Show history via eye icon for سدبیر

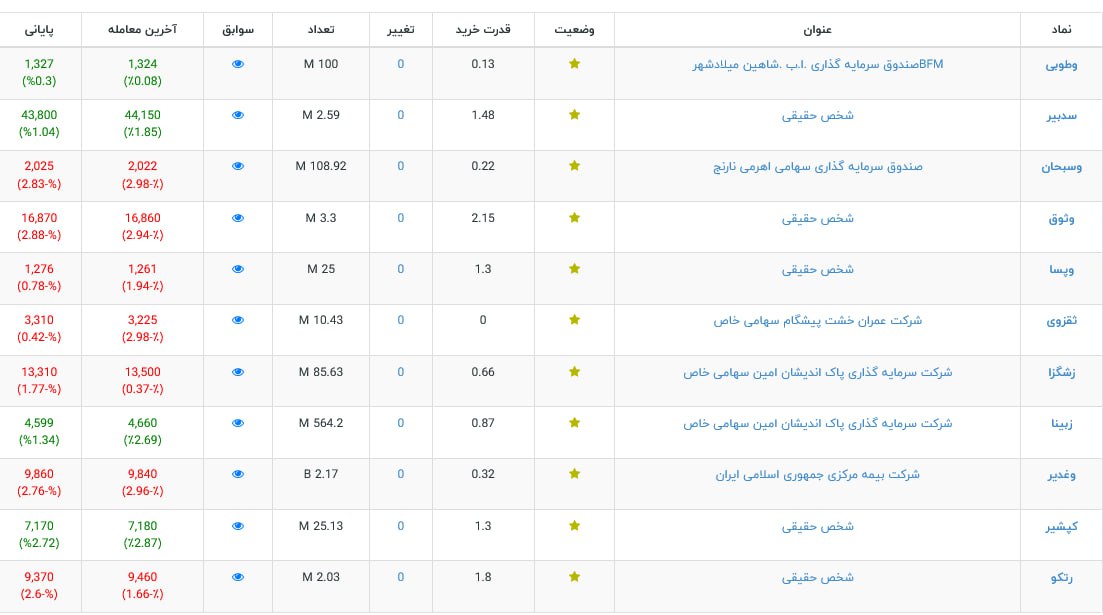click(x=238, y=115)
